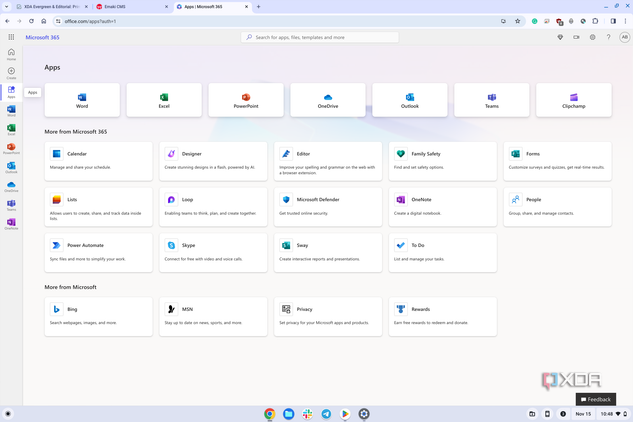Focus the search for apps and files box
The width and height of the screenshot is (633, 422).
click(x=320, y=37)
